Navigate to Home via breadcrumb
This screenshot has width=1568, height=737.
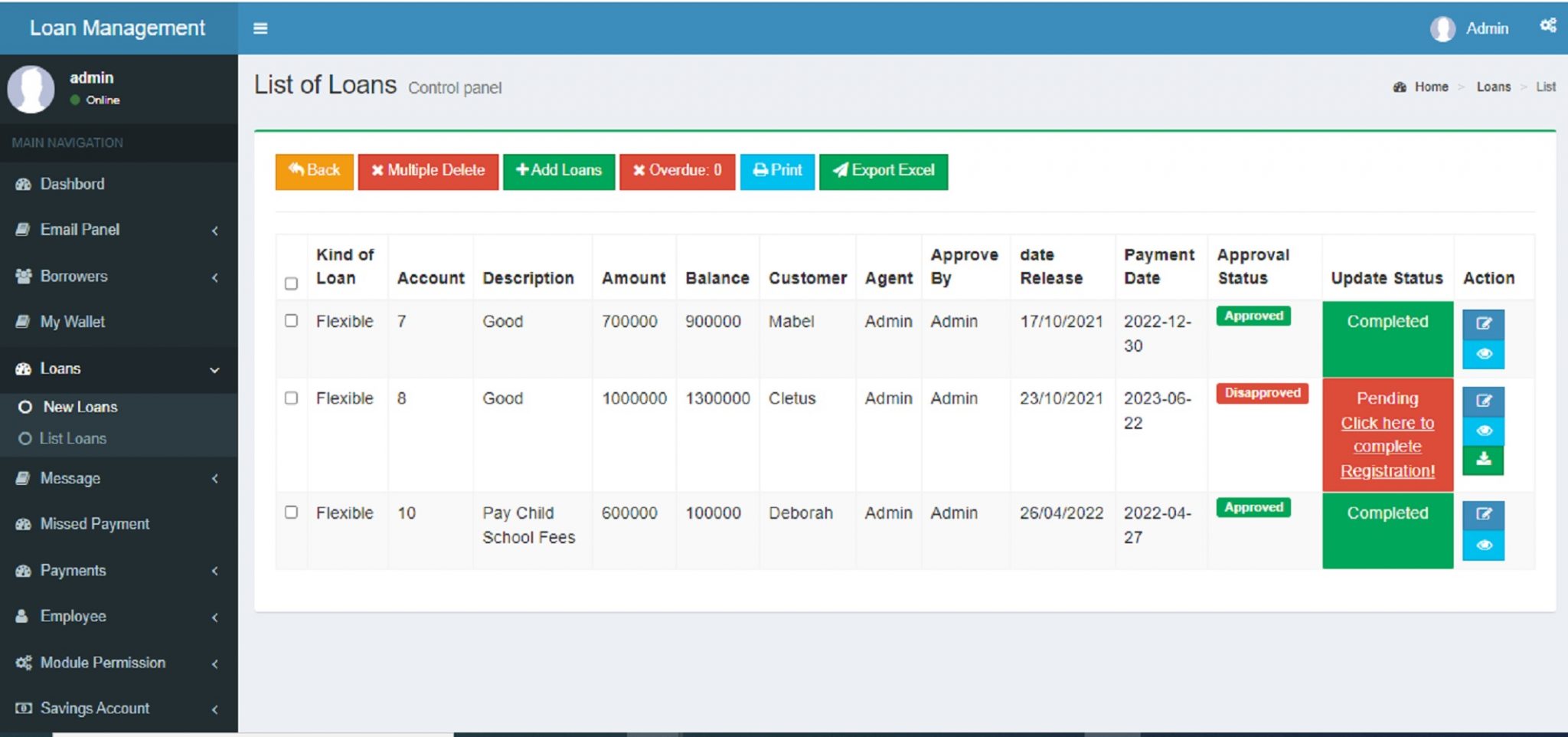click(1432, 87)
